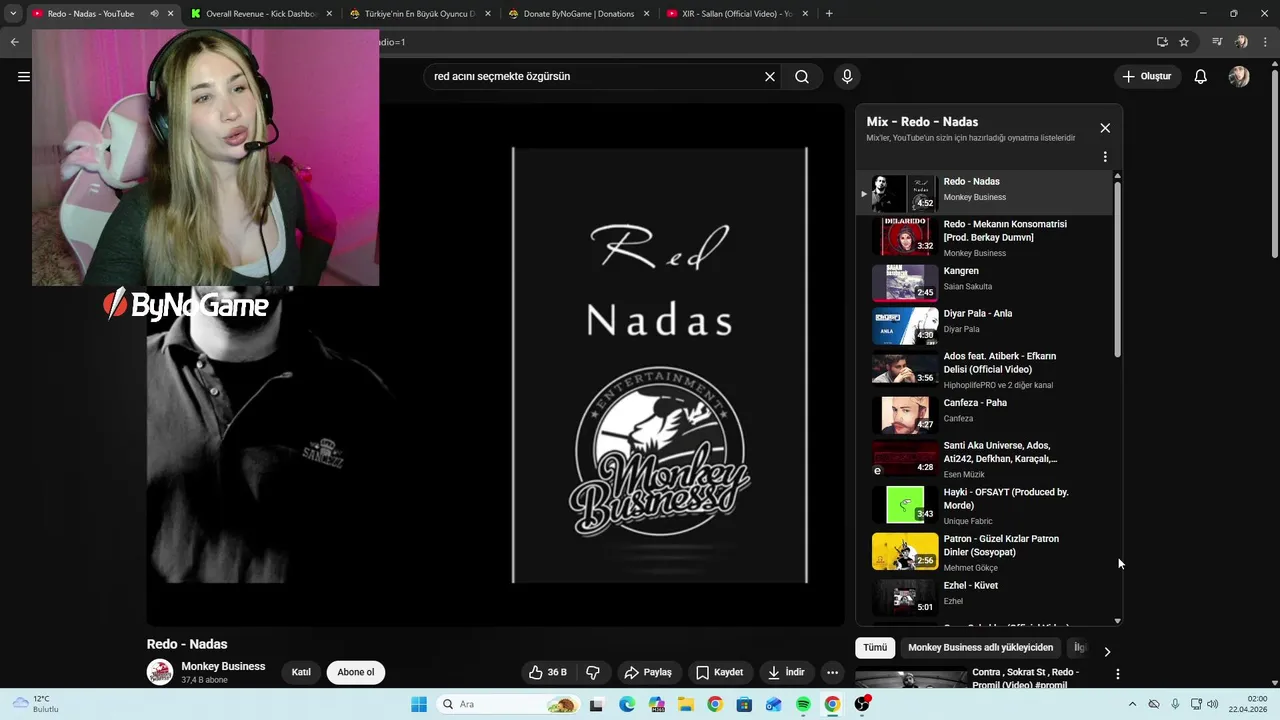Play Patron - Güzel Kızlar Patron Dinler

click(x=985, y=551)
